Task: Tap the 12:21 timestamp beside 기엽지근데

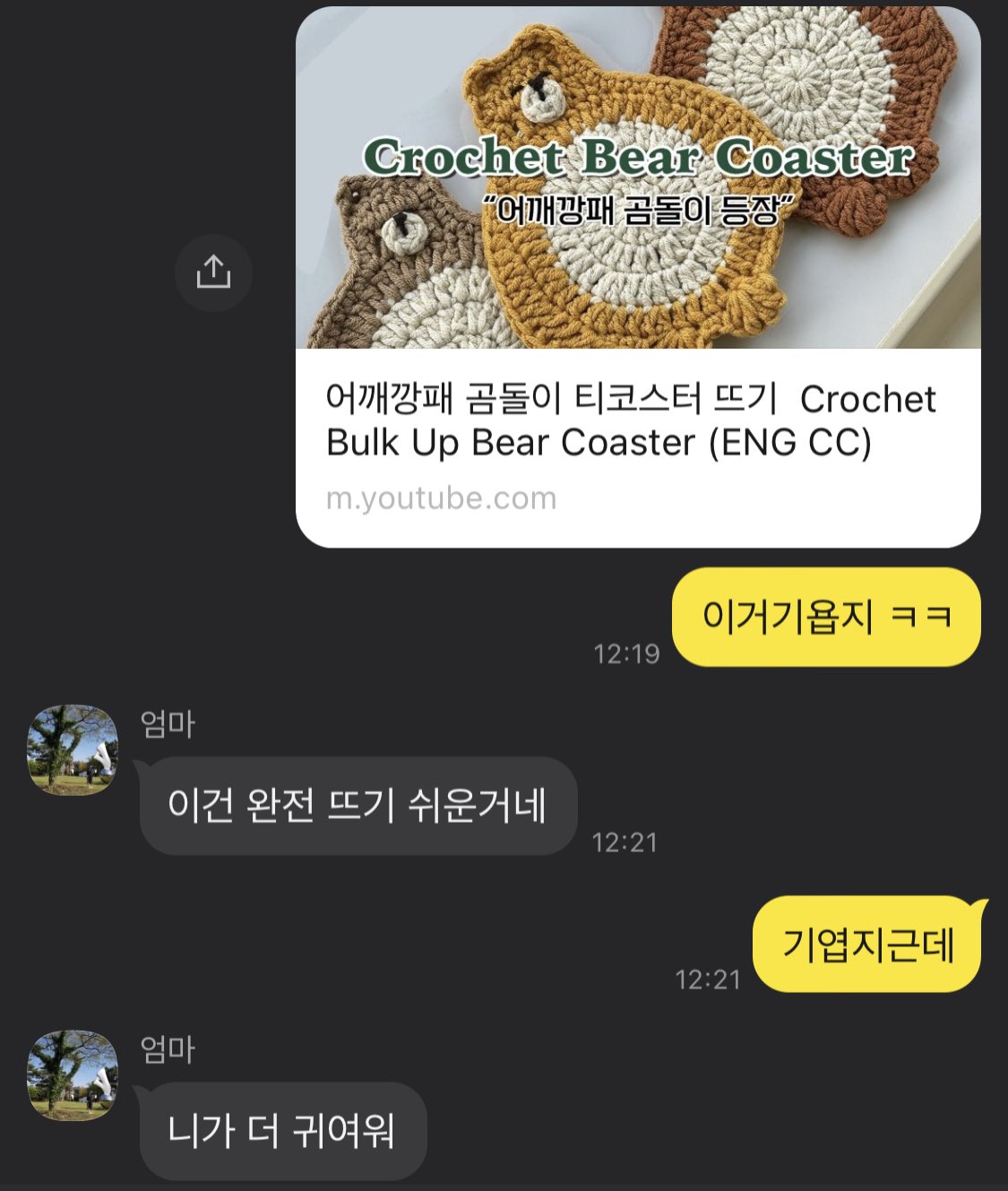Action: click(x=708, y=979)
